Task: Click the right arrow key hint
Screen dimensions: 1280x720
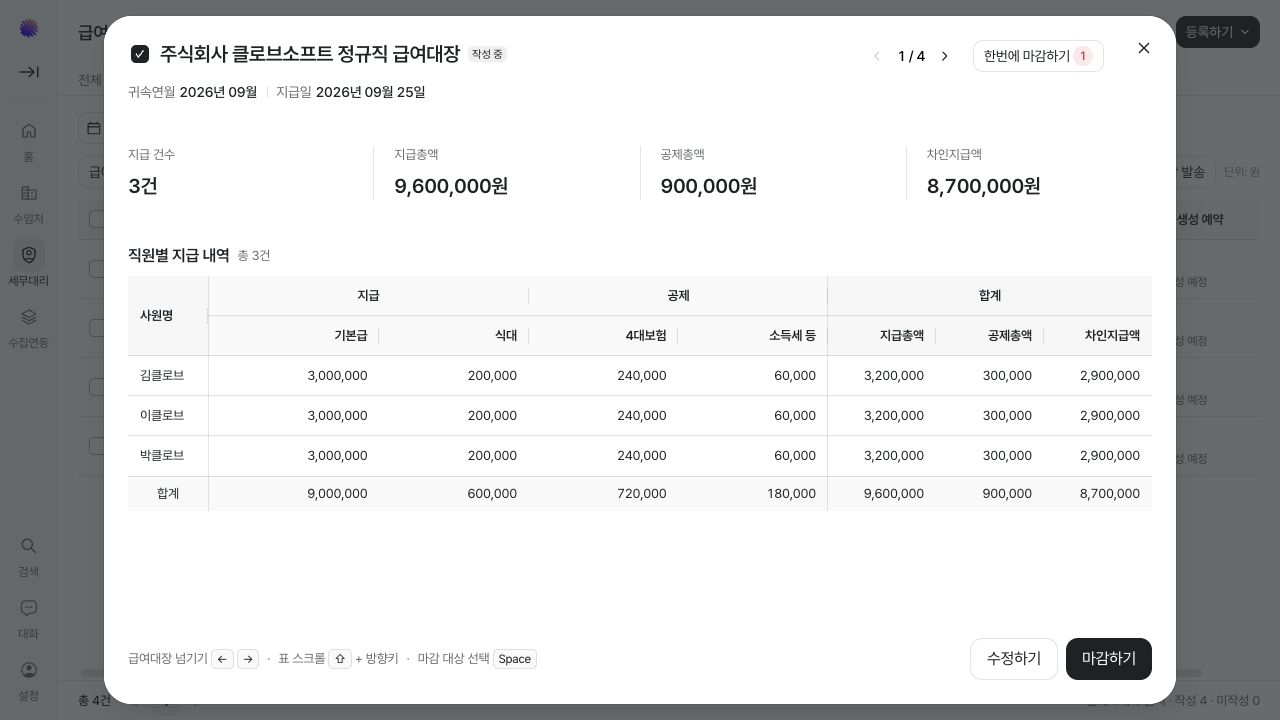Action: [x=248, y=659]
